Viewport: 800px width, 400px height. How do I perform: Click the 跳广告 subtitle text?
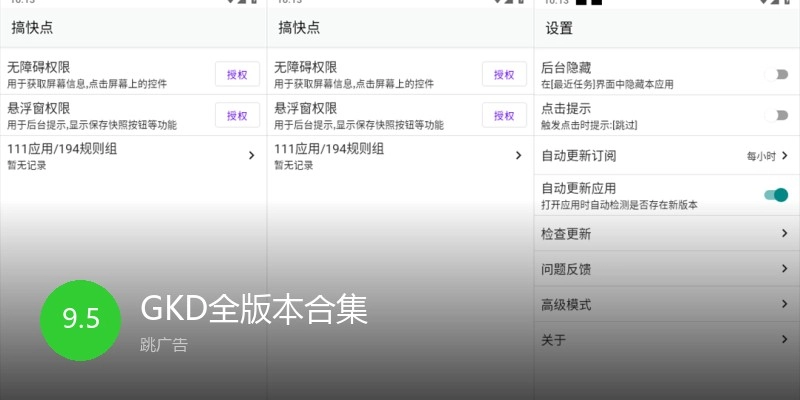pos(164,345)
